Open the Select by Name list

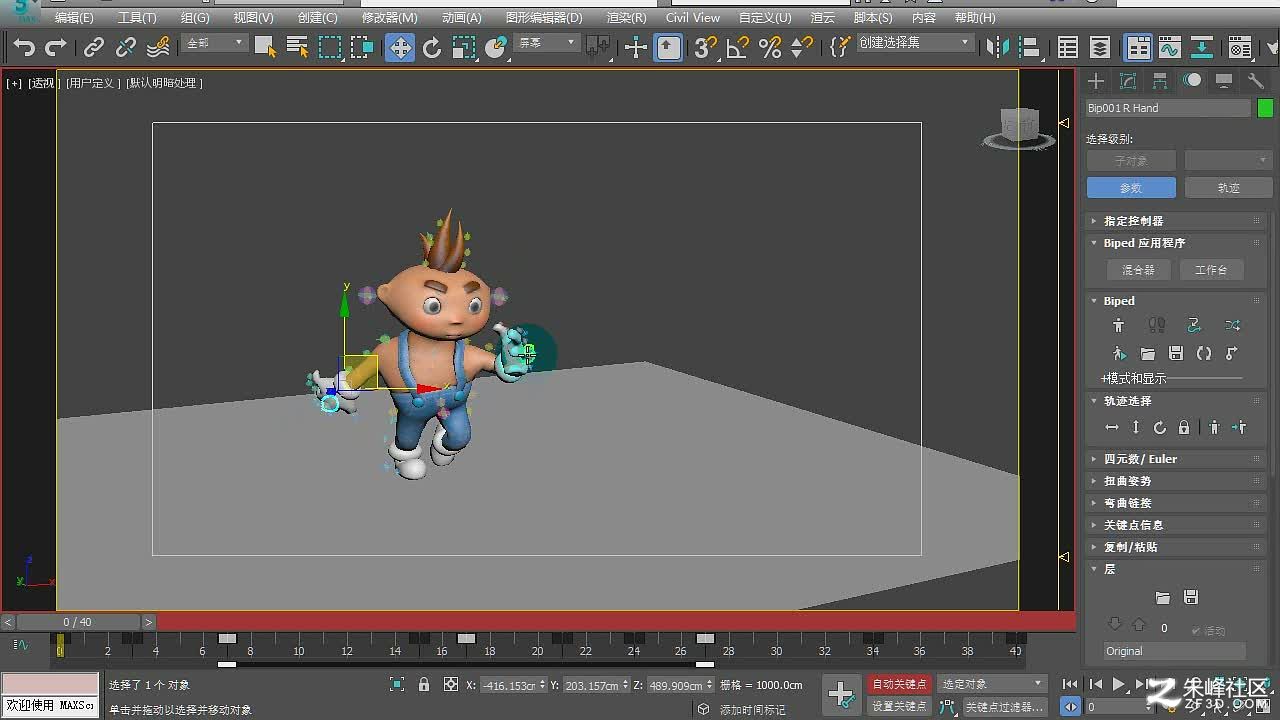(x=297, y=47)
